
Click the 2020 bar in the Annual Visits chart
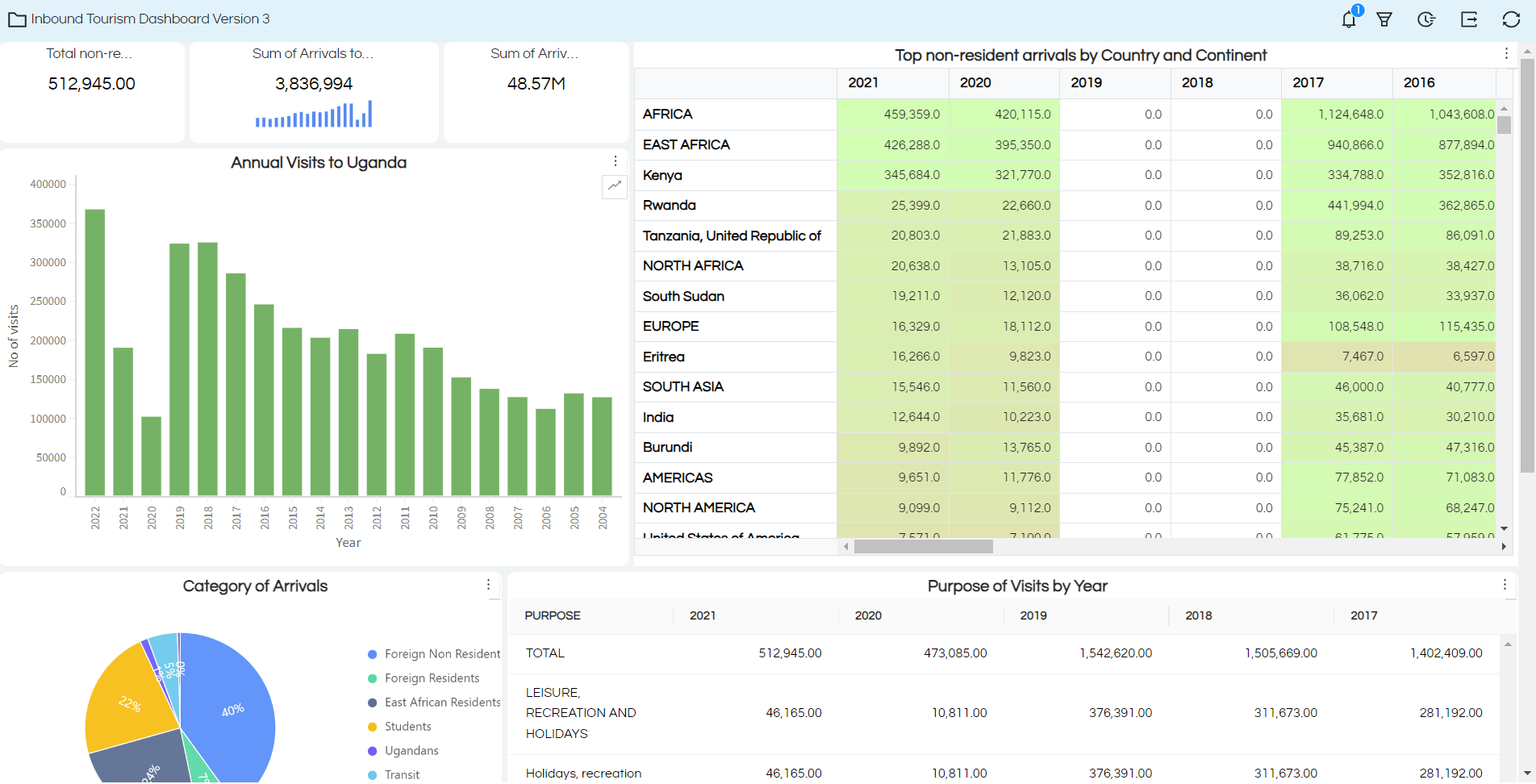tap(152, 456)
